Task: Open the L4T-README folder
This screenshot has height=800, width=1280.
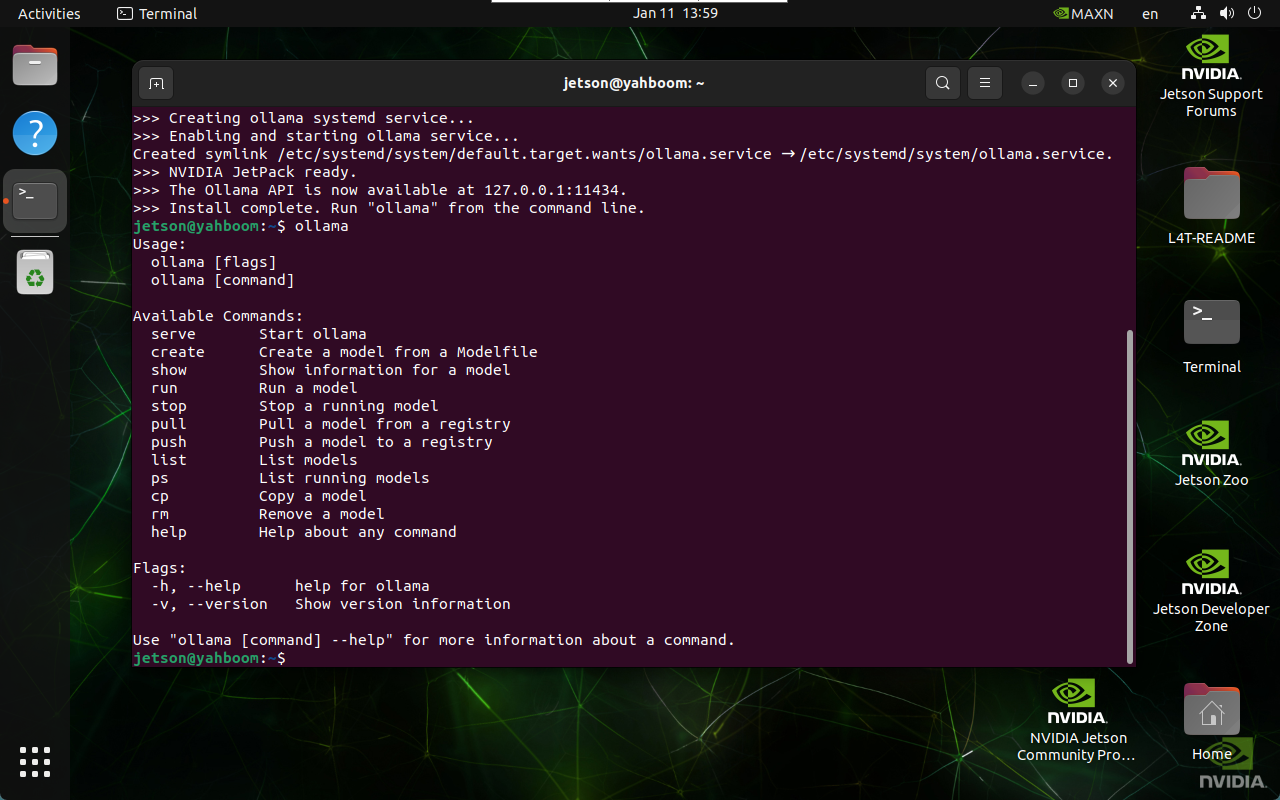Action: coord(1211,206)
